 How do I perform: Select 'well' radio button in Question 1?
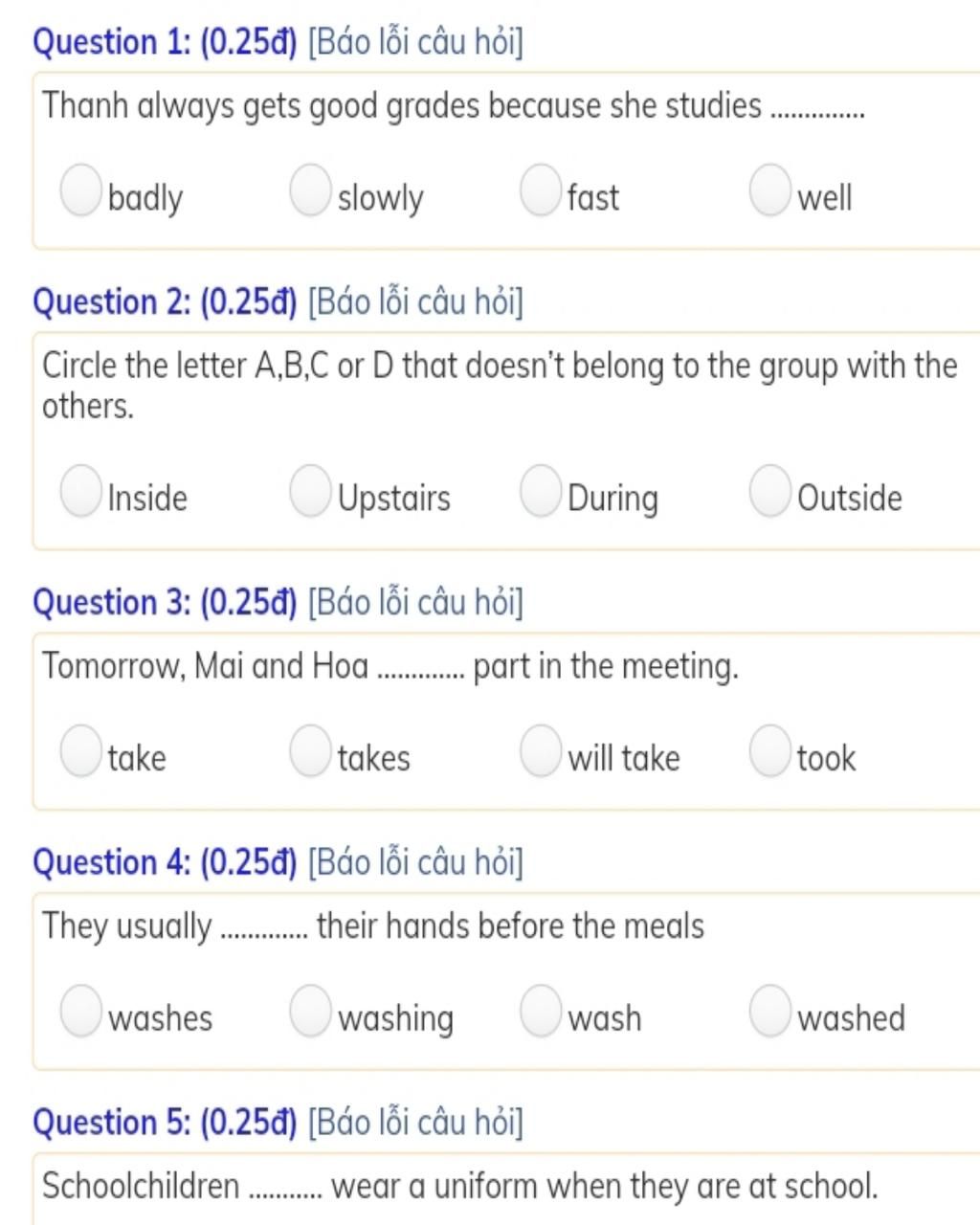coord(770,189)
